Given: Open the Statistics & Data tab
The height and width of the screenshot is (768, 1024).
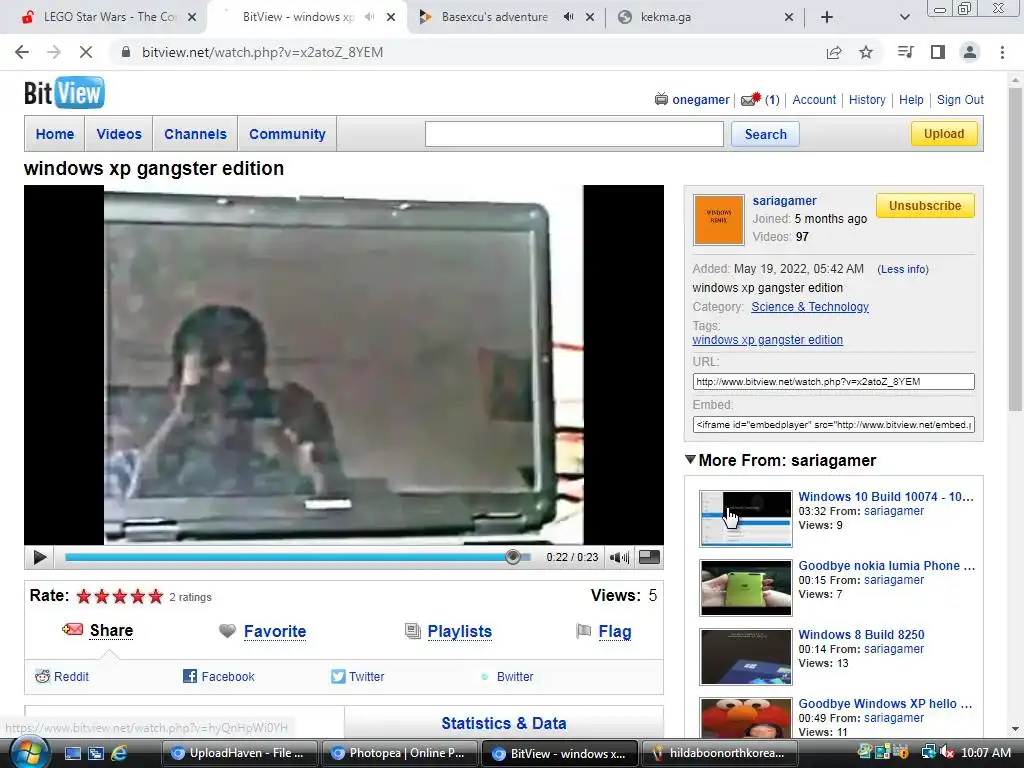Looking at the screenshot, I should (504, 723).
